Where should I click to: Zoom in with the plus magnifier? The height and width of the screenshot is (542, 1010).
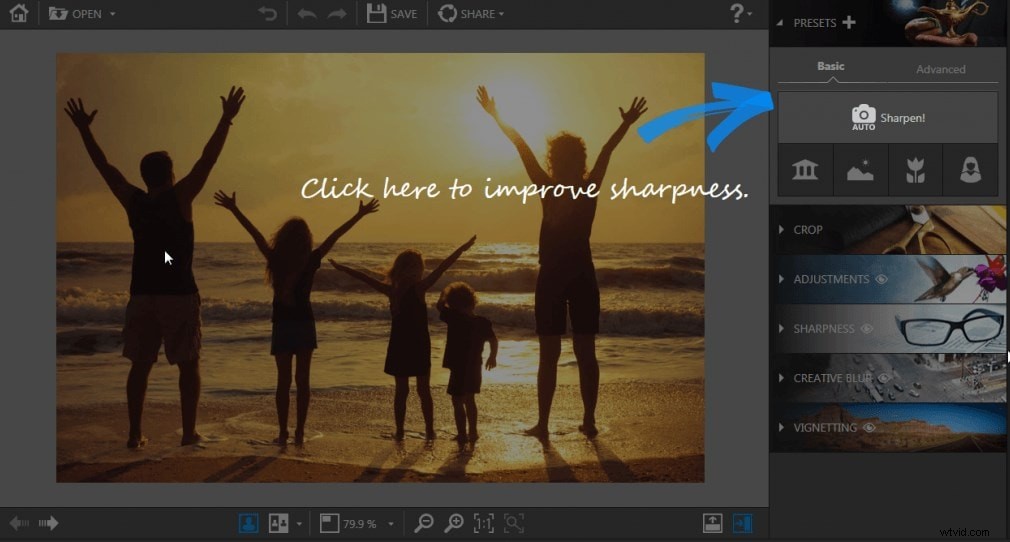pos(454,523)
